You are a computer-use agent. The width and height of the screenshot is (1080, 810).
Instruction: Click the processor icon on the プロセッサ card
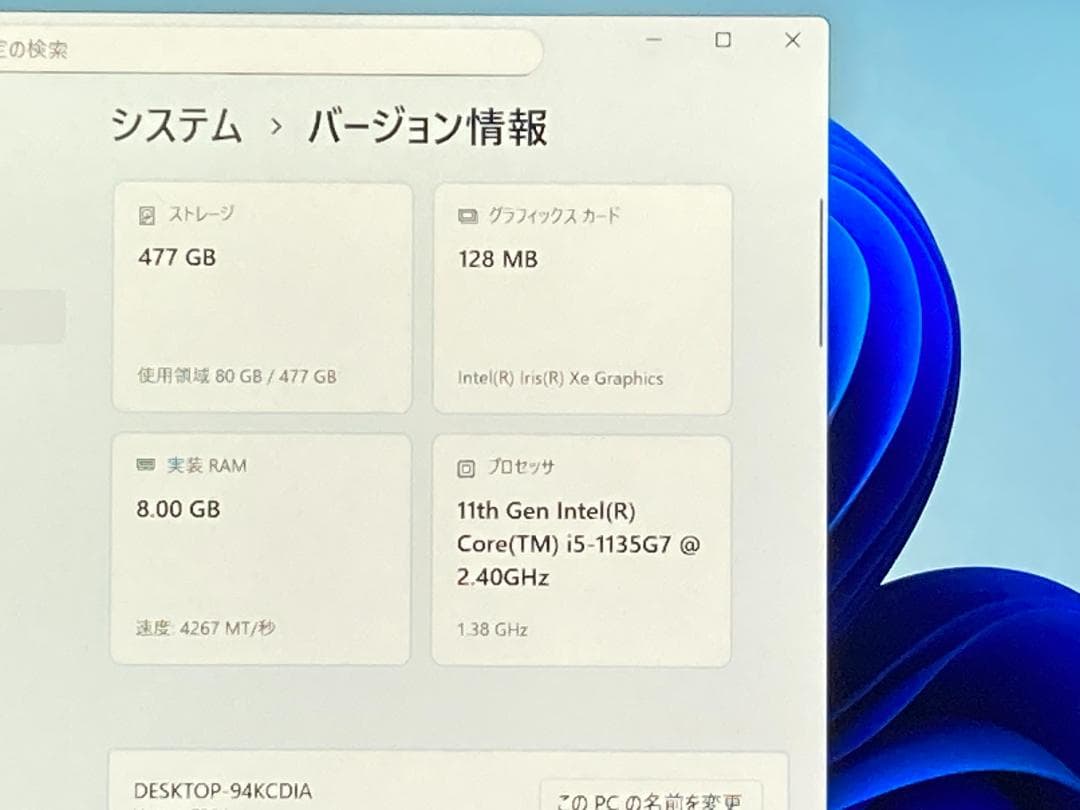(x=466, y=466)
